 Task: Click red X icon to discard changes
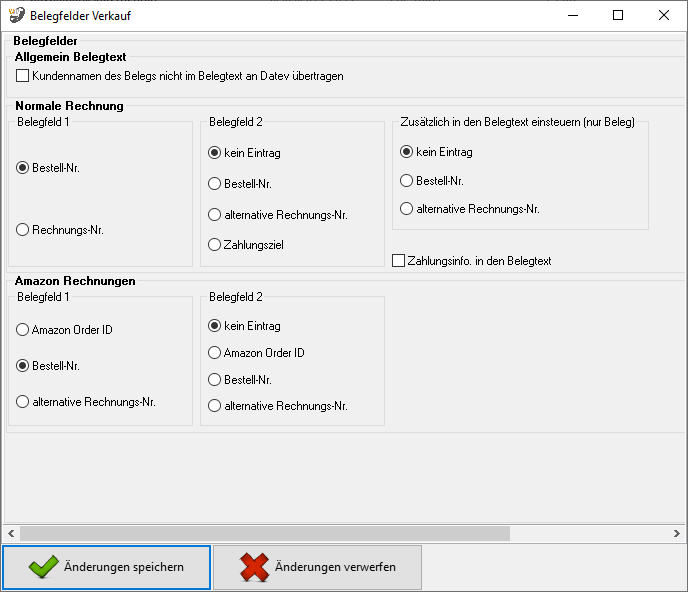point(254,567)
